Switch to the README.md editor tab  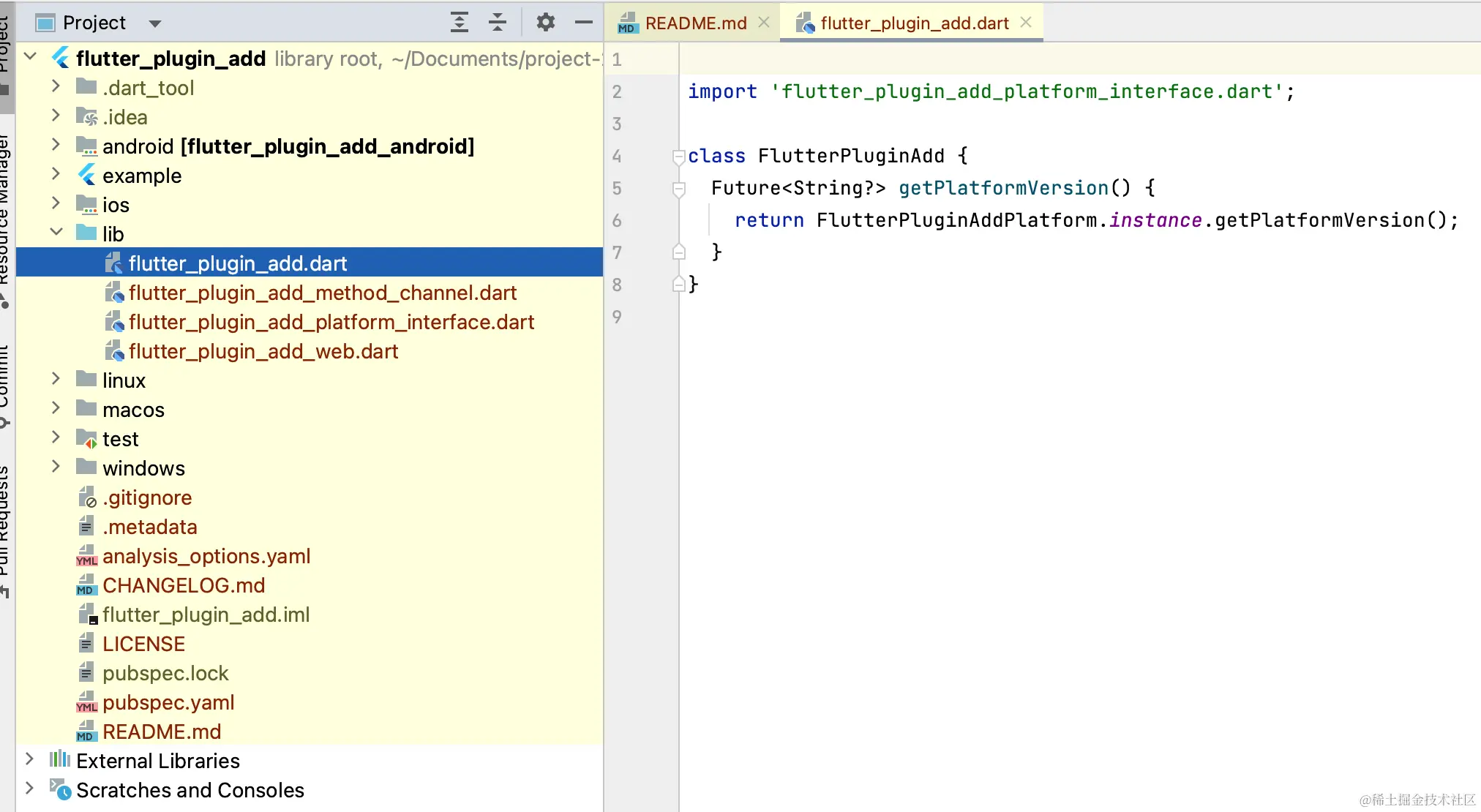[695, 23]
